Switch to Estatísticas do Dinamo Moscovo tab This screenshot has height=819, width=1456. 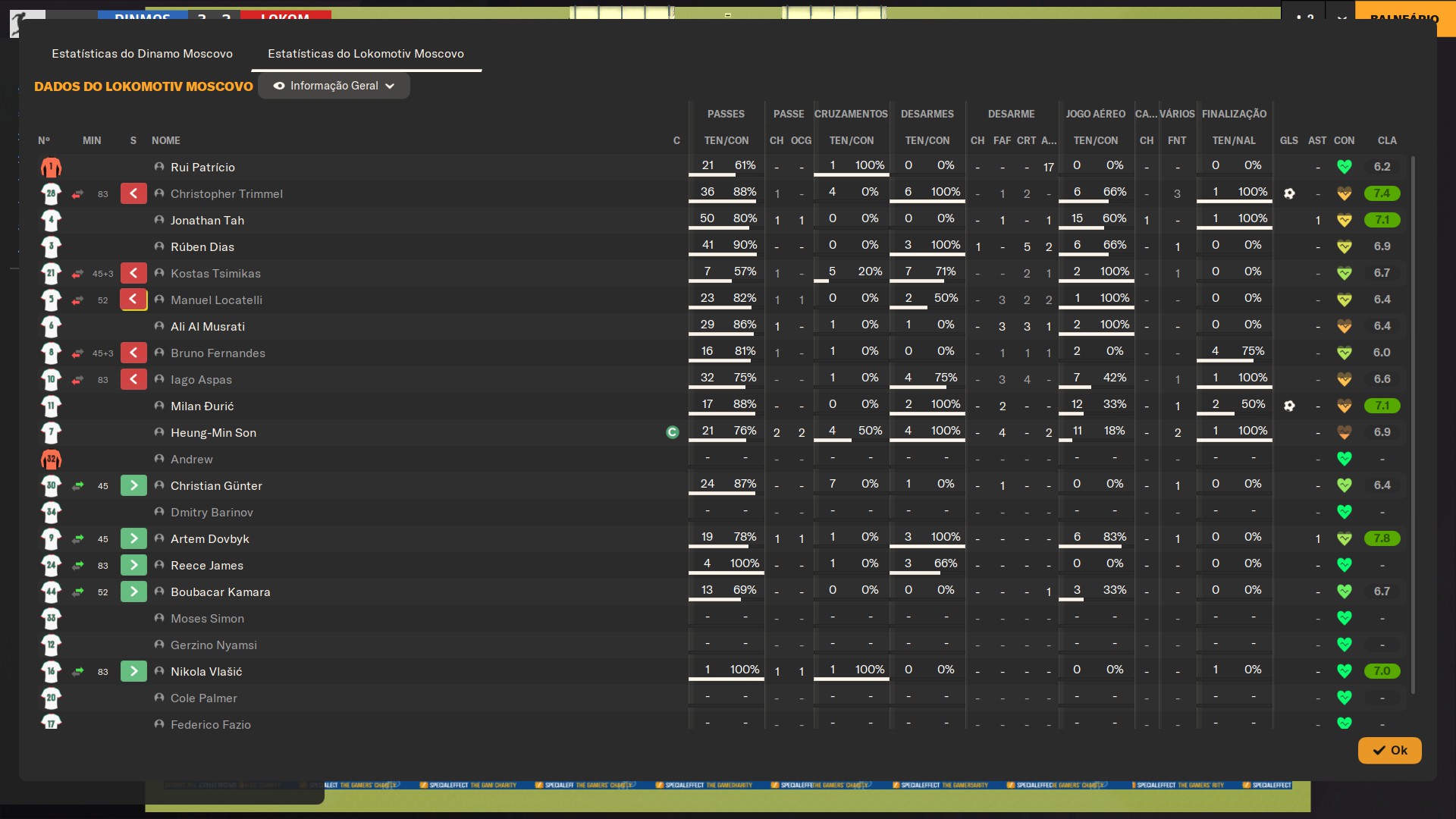(x=142, y=54)
